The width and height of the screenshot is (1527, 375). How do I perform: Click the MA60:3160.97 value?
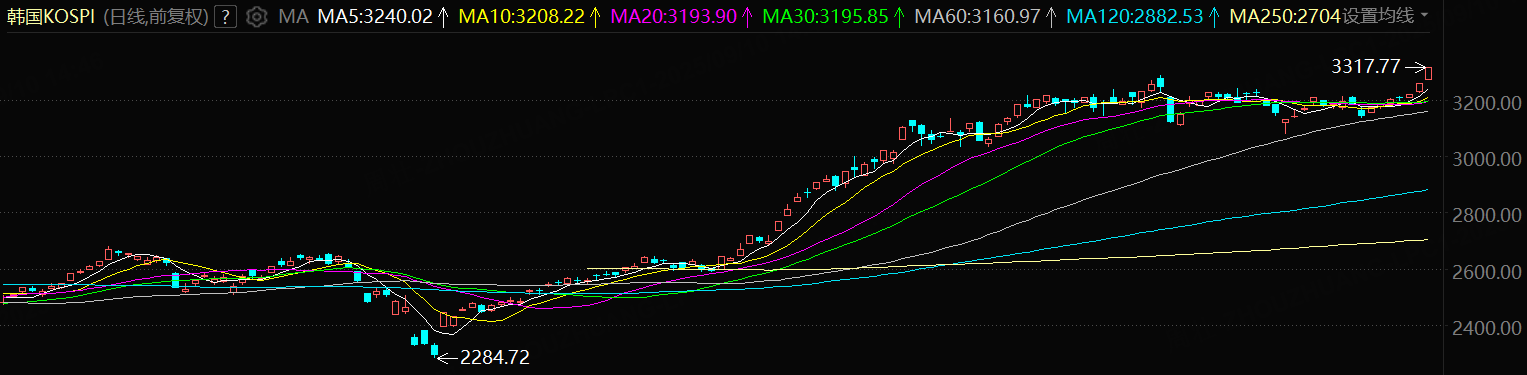point(978,16)
